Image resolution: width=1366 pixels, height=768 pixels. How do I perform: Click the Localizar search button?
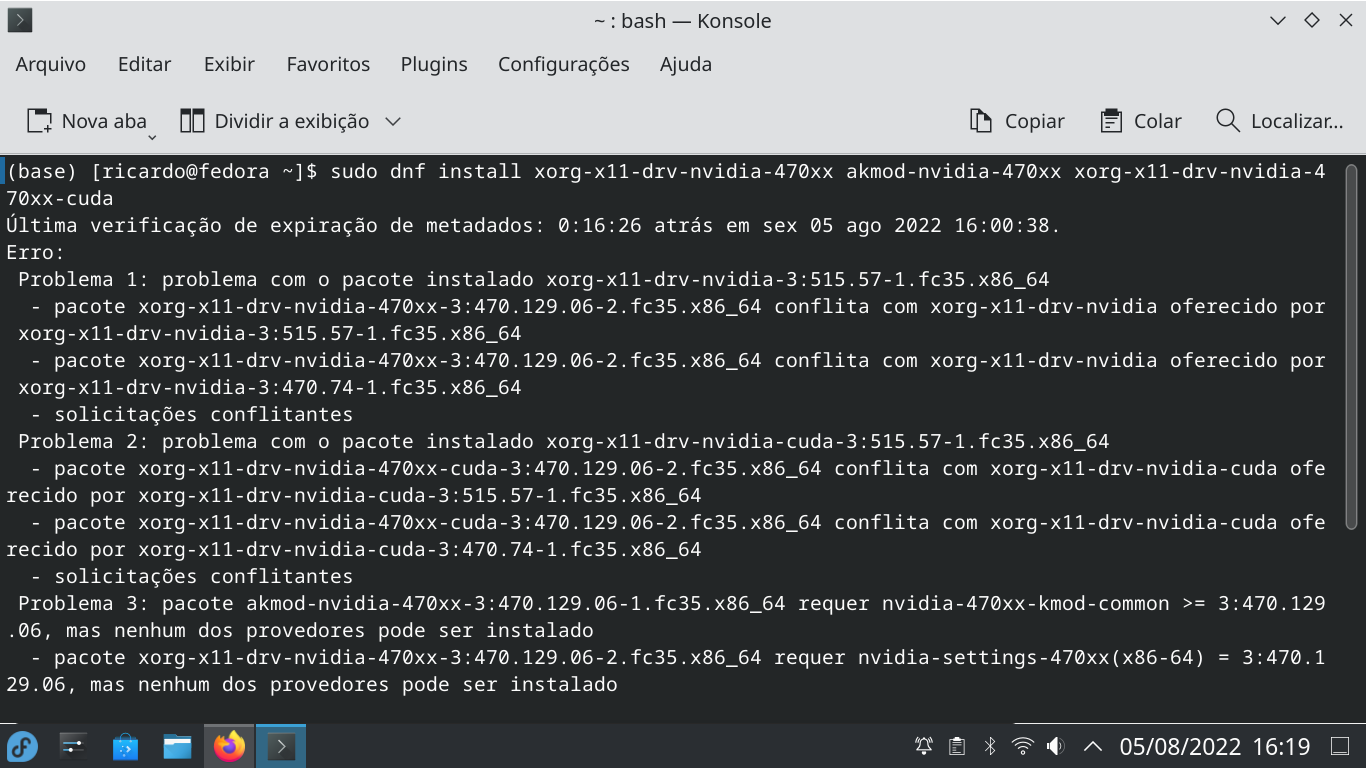click(1279, 121)
